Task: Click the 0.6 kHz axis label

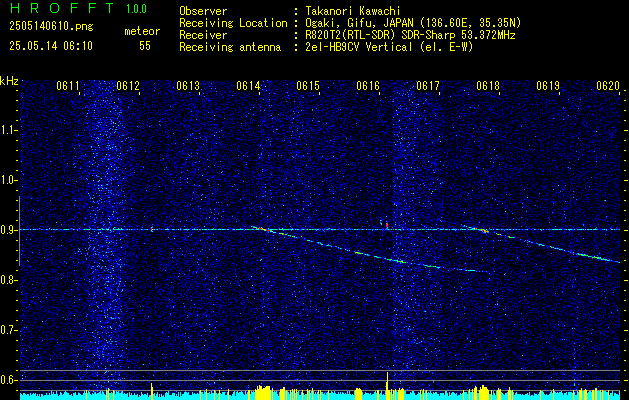Action: (8, 380)
